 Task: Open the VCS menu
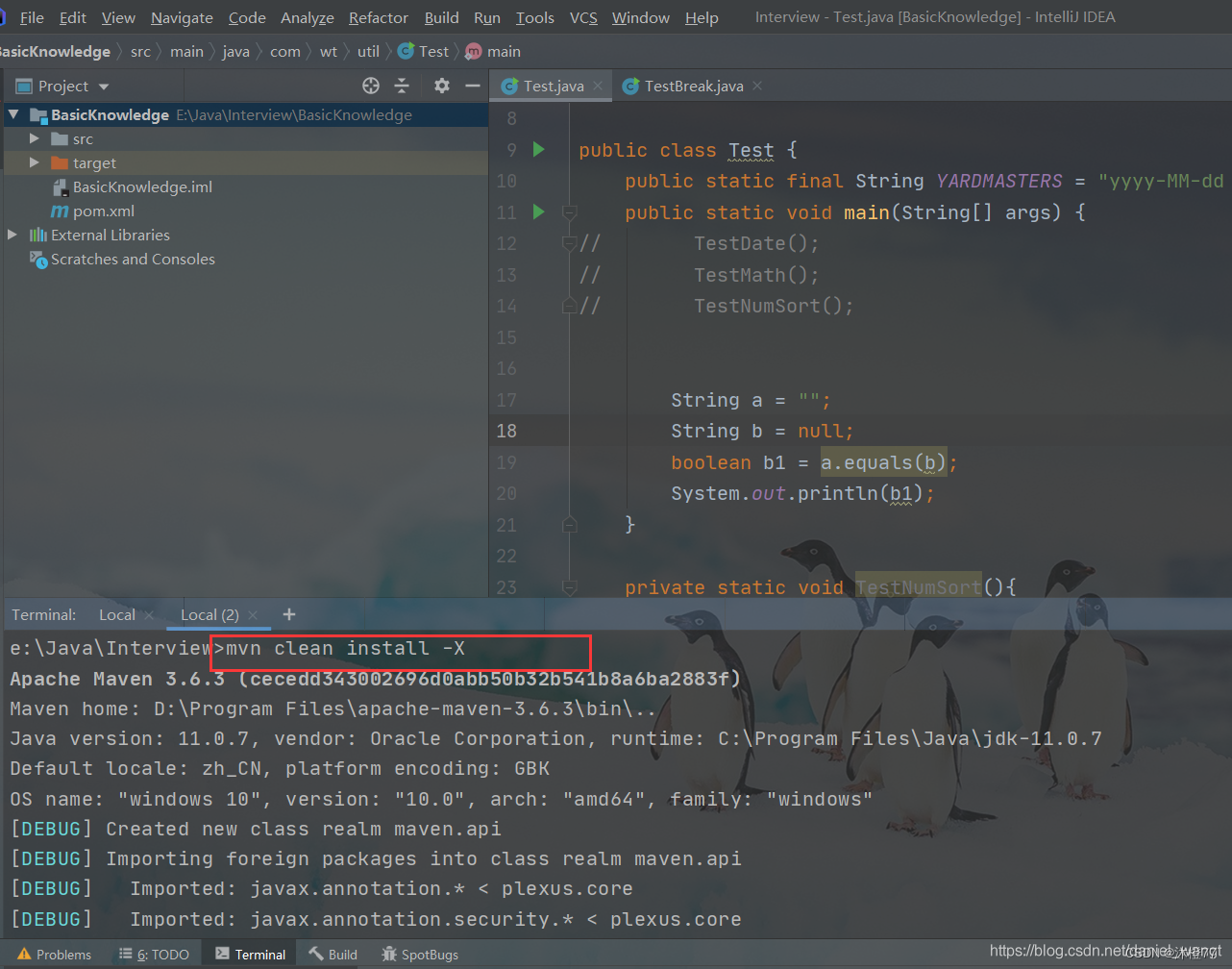[x=583, y=17]
